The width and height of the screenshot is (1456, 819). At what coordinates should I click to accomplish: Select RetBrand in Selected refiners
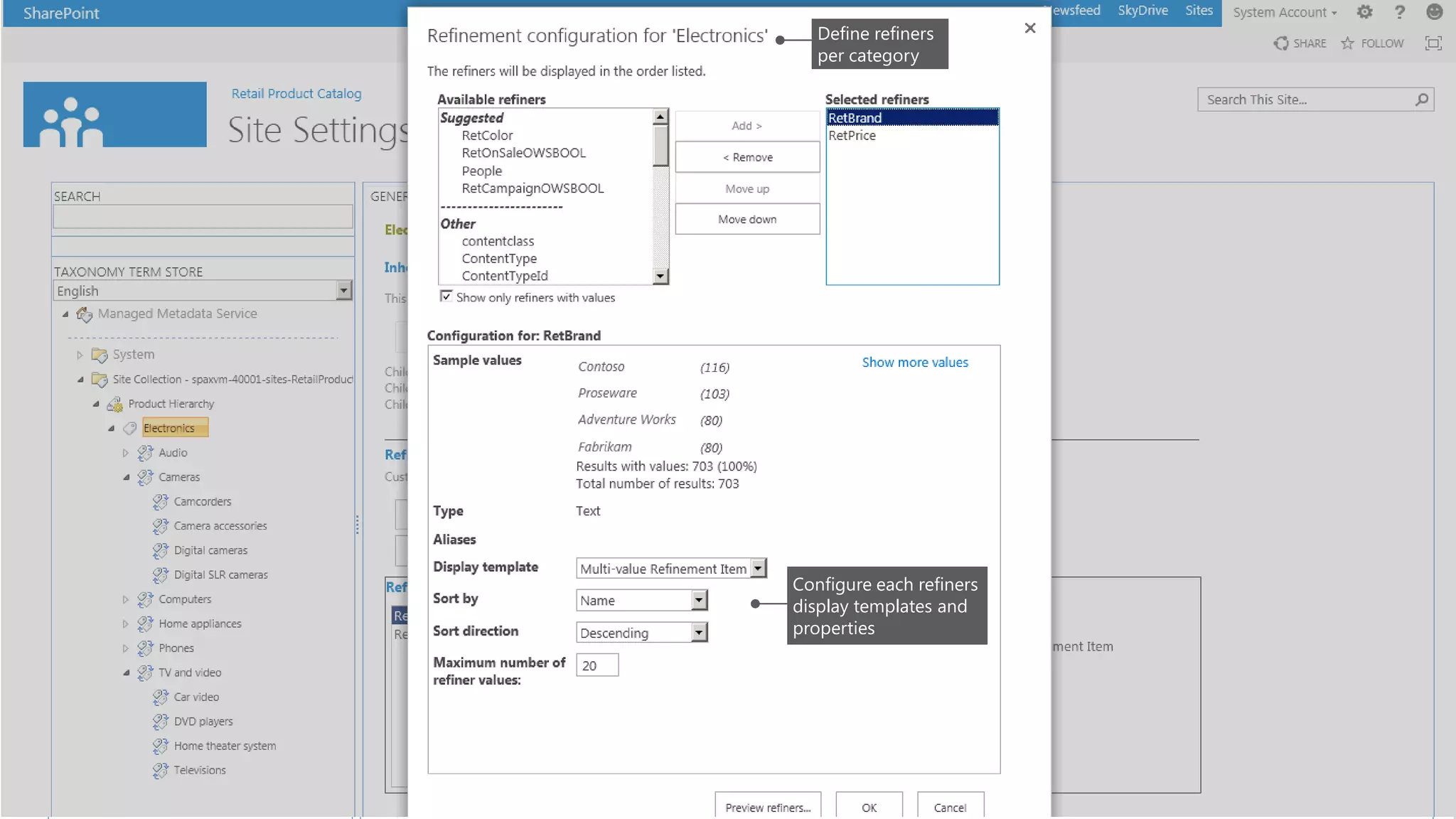912,118
